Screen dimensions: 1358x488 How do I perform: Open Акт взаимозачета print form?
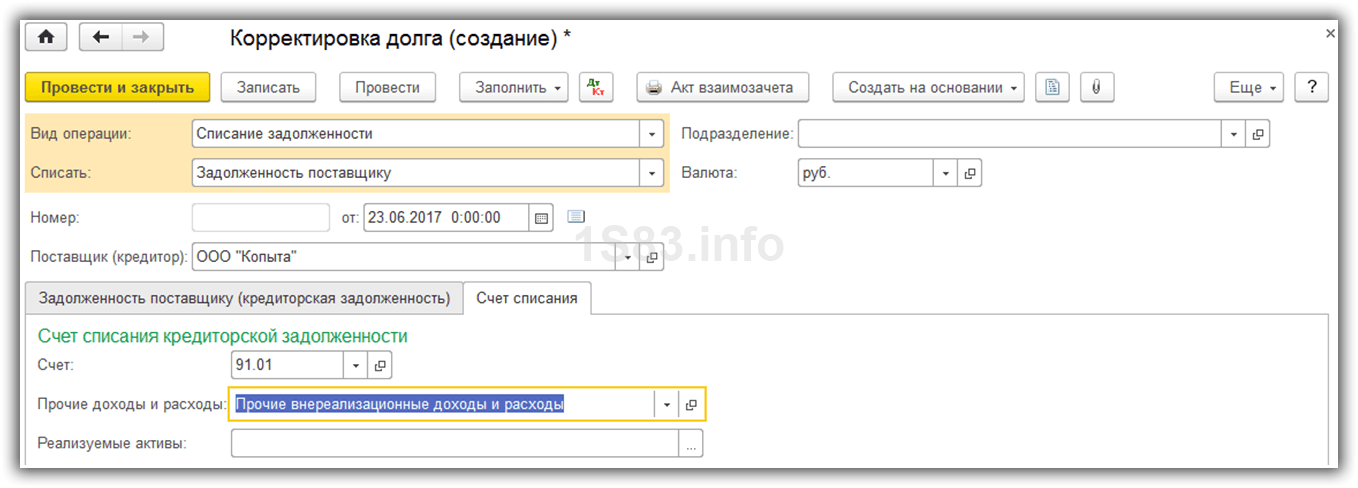(723, 87)
